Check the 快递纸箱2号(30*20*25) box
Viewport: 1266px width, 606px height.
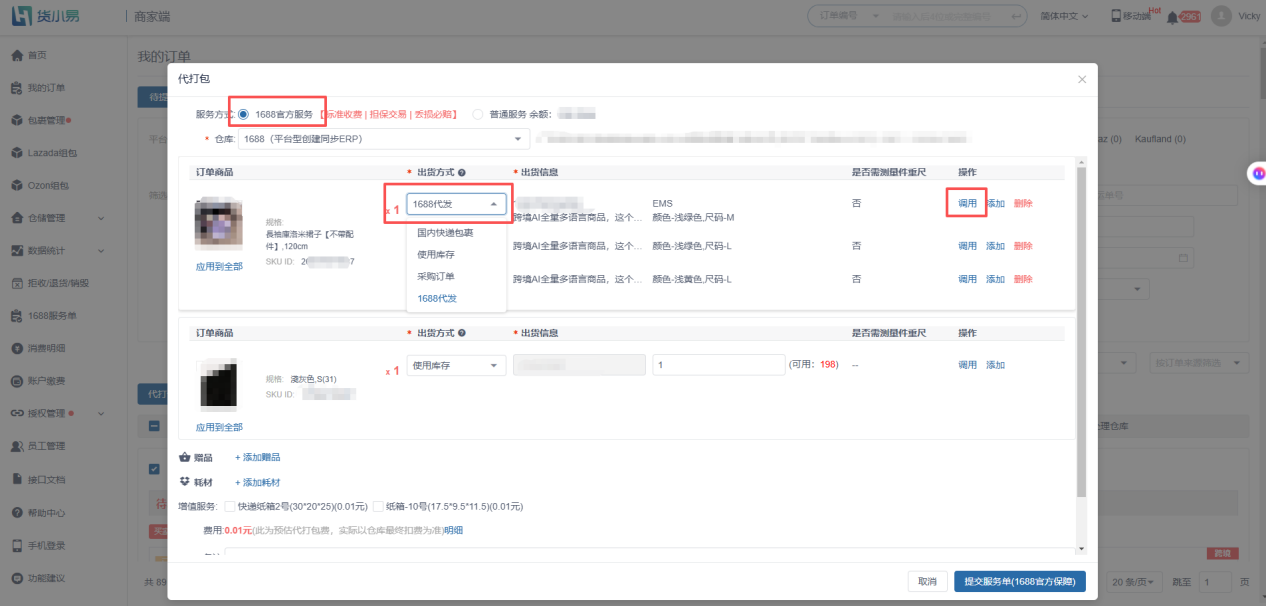pyautogui.click(x=230, y=506)
